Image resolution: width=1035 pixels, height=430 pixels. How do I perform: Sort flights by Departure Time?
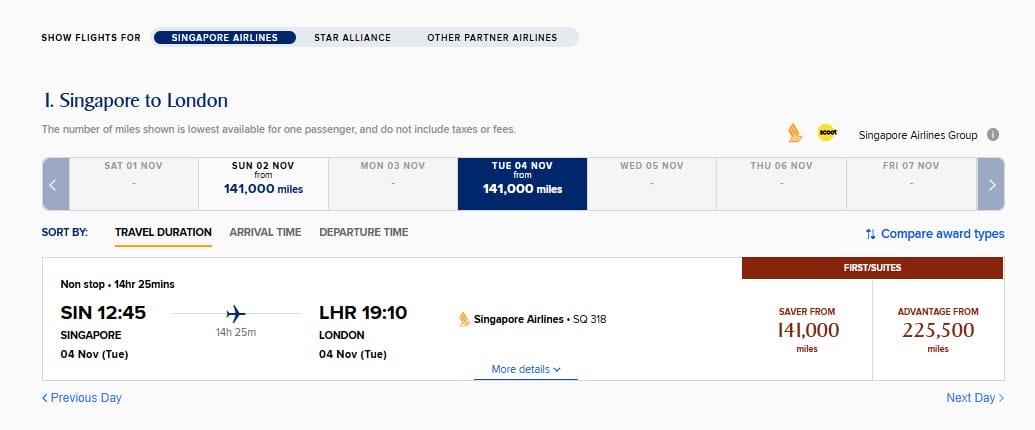363,232
